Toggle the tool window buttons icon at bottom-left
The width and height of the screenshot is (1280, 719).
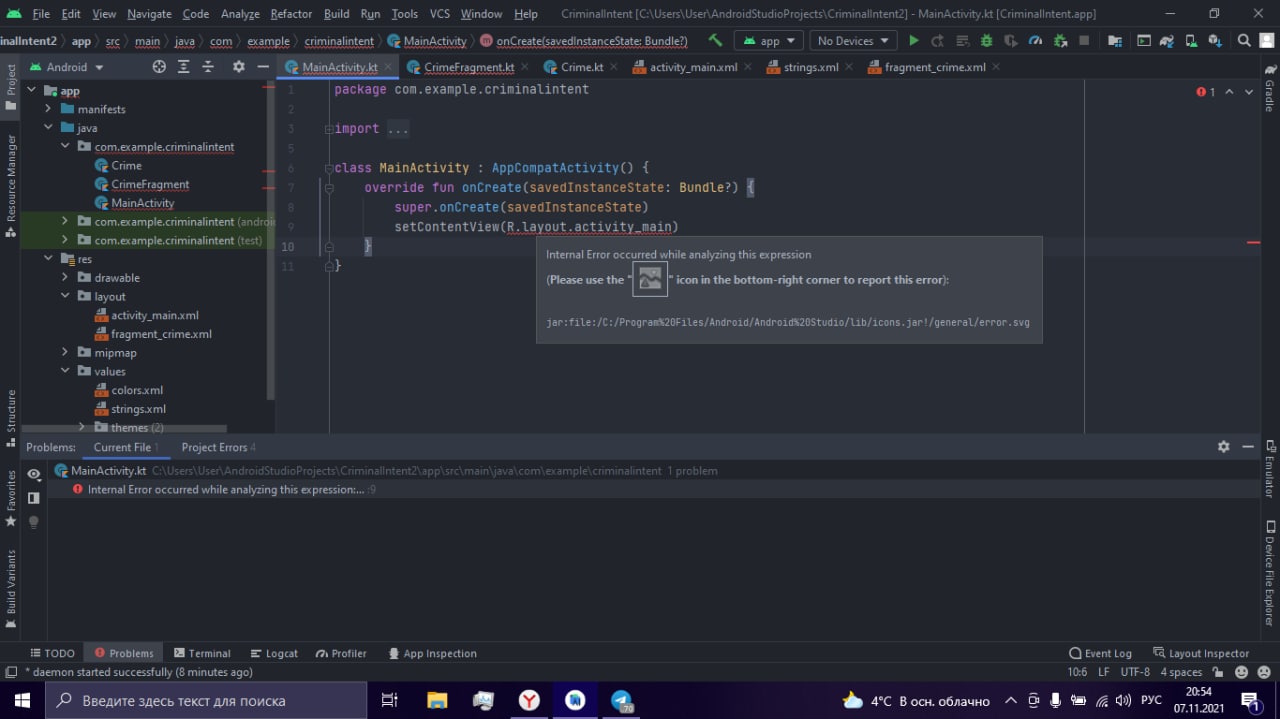click(x=11, y=673)
